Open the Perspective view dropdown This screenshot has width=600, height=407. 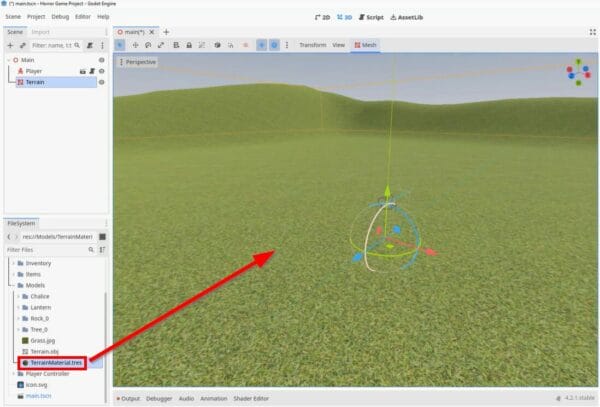point(139,62)
